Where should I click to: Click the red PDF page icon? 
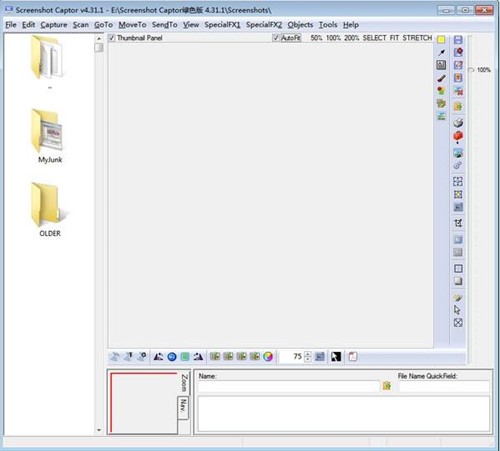tap(353, 357)
